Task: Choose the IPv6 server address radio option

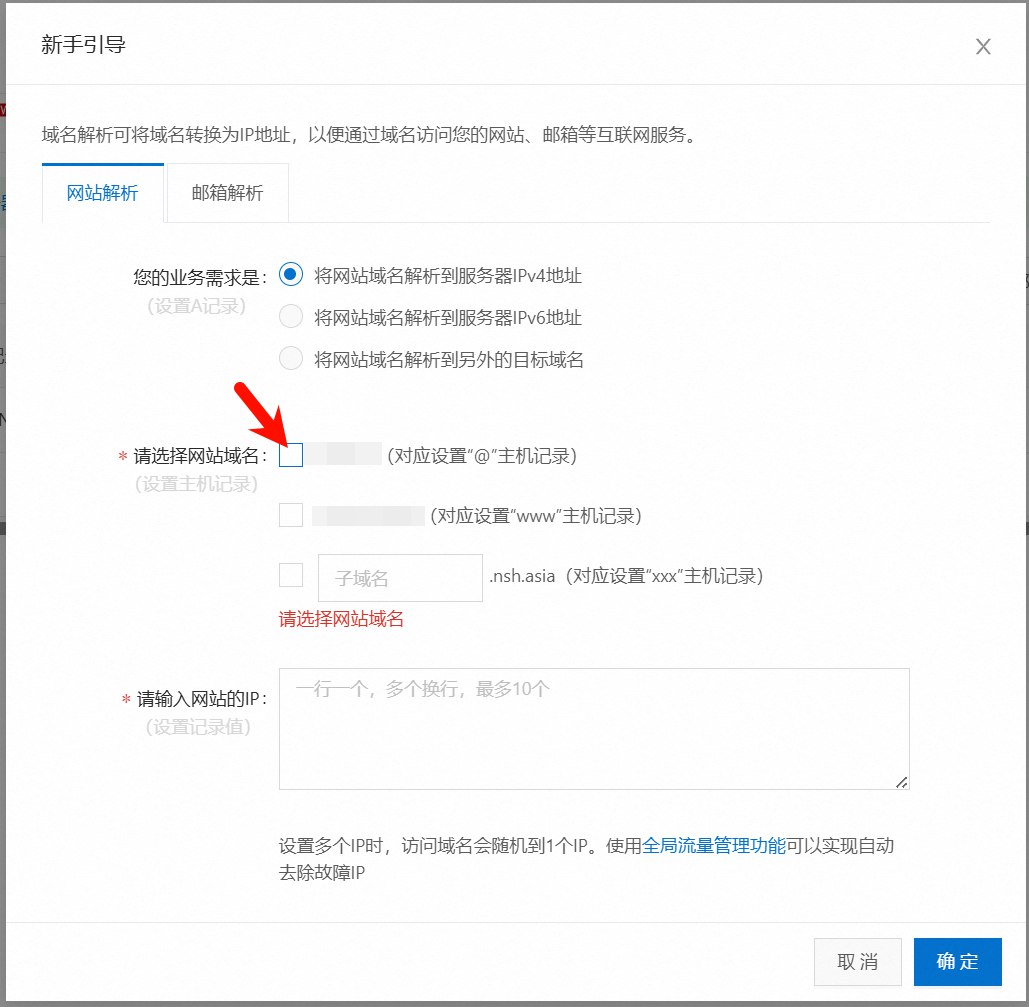Action: tap(291, 318)
